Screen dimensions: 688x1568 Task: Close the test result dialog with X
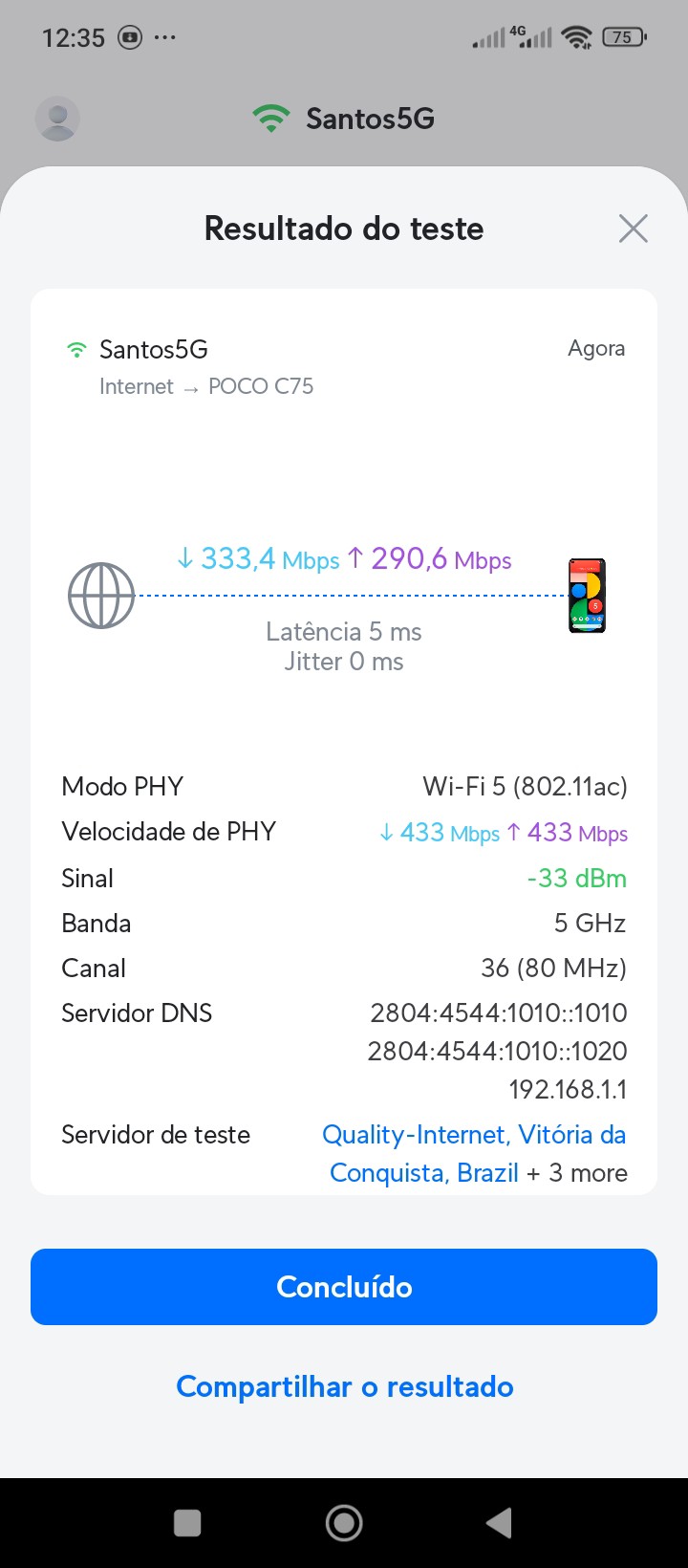633,229
